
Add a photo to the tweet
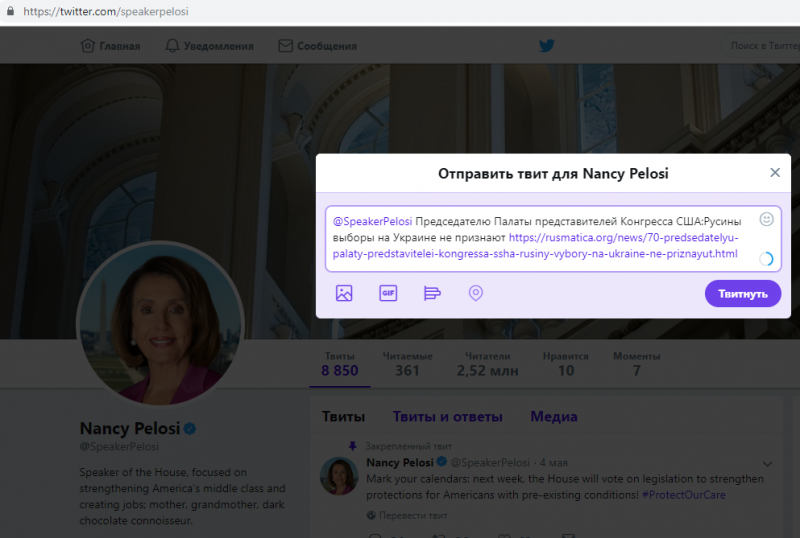point(344,293)
